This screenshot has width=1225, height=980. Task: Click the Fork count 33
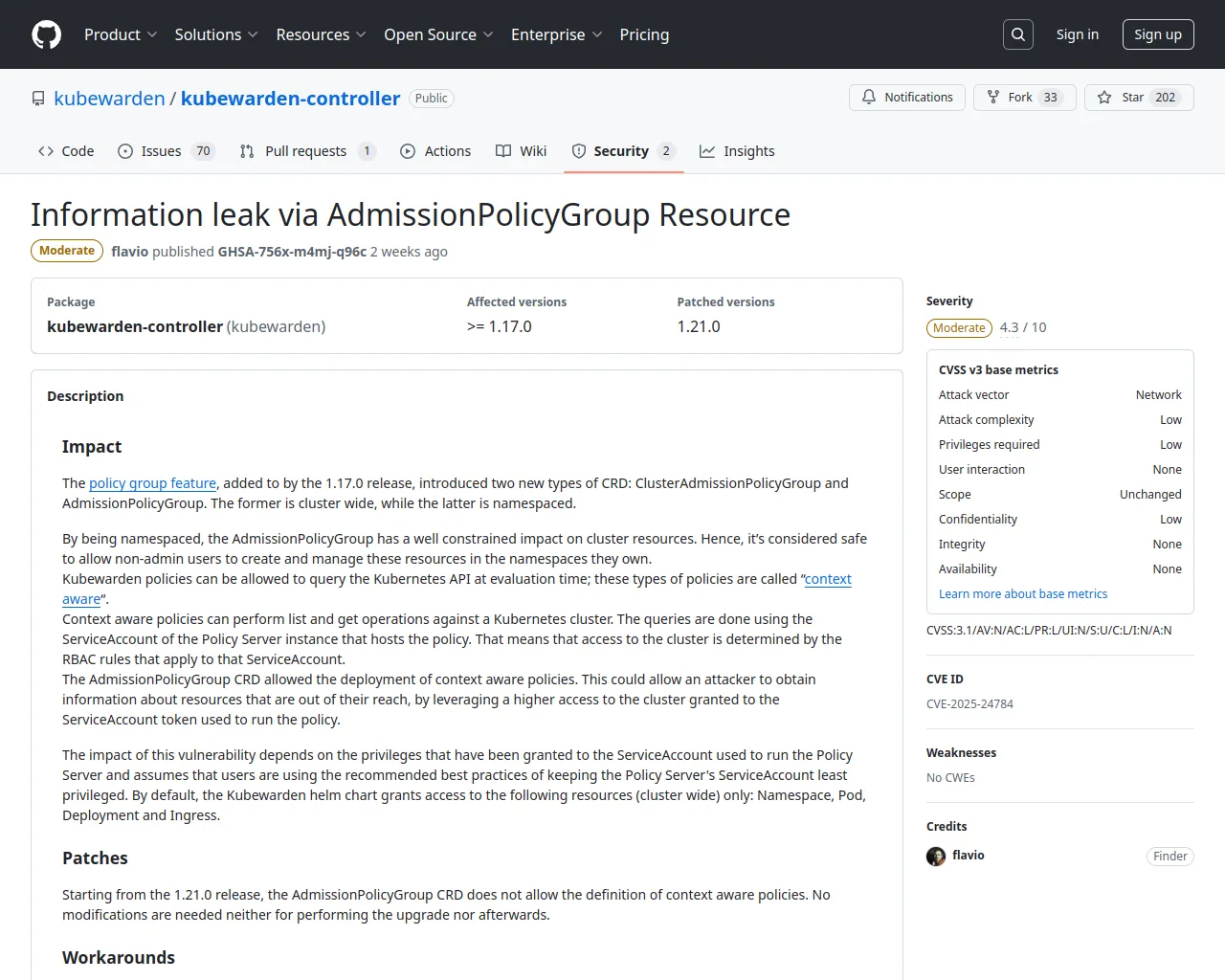pos(1051,98)
